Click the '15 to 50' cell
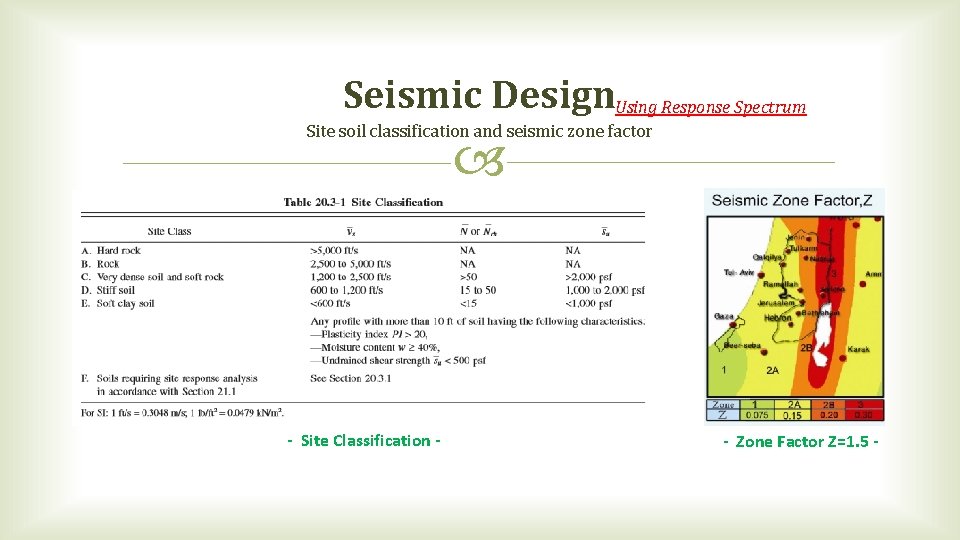This screenshot has width=960, height=540. (478, 290)
